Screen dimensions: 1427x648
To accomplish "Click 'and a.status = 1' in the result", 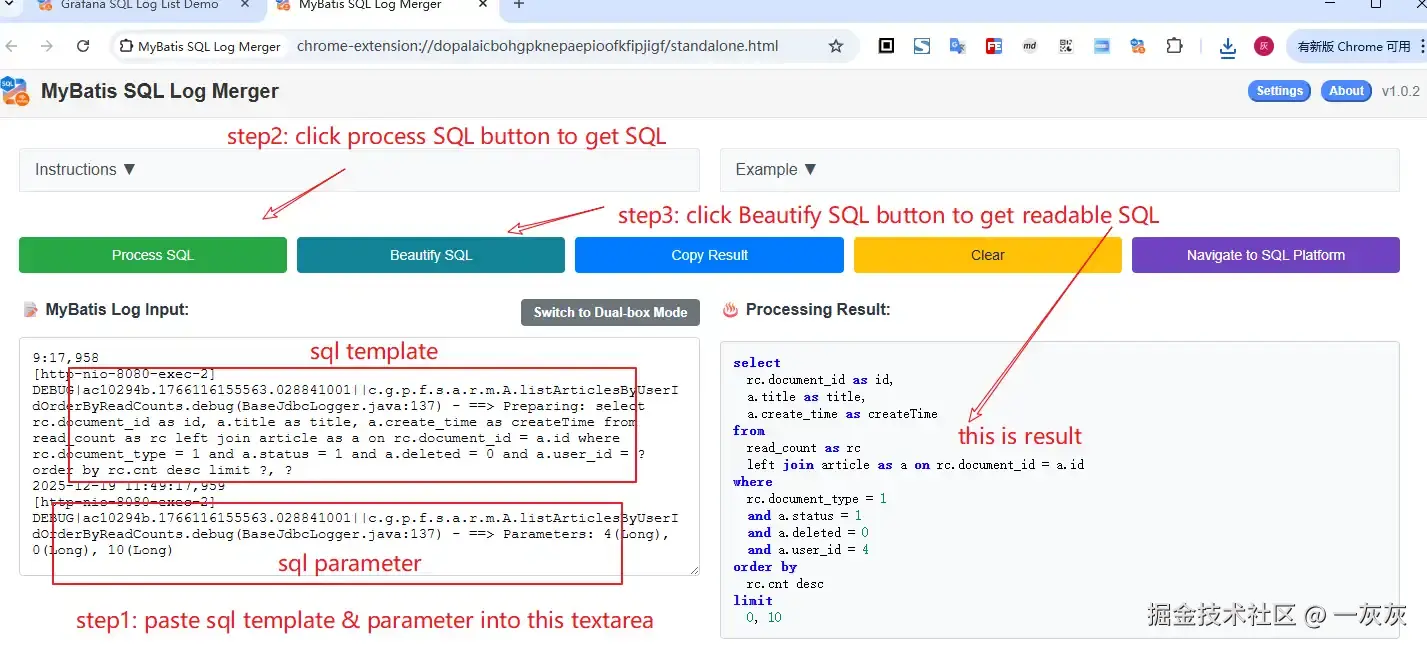I will click(804, 516).
